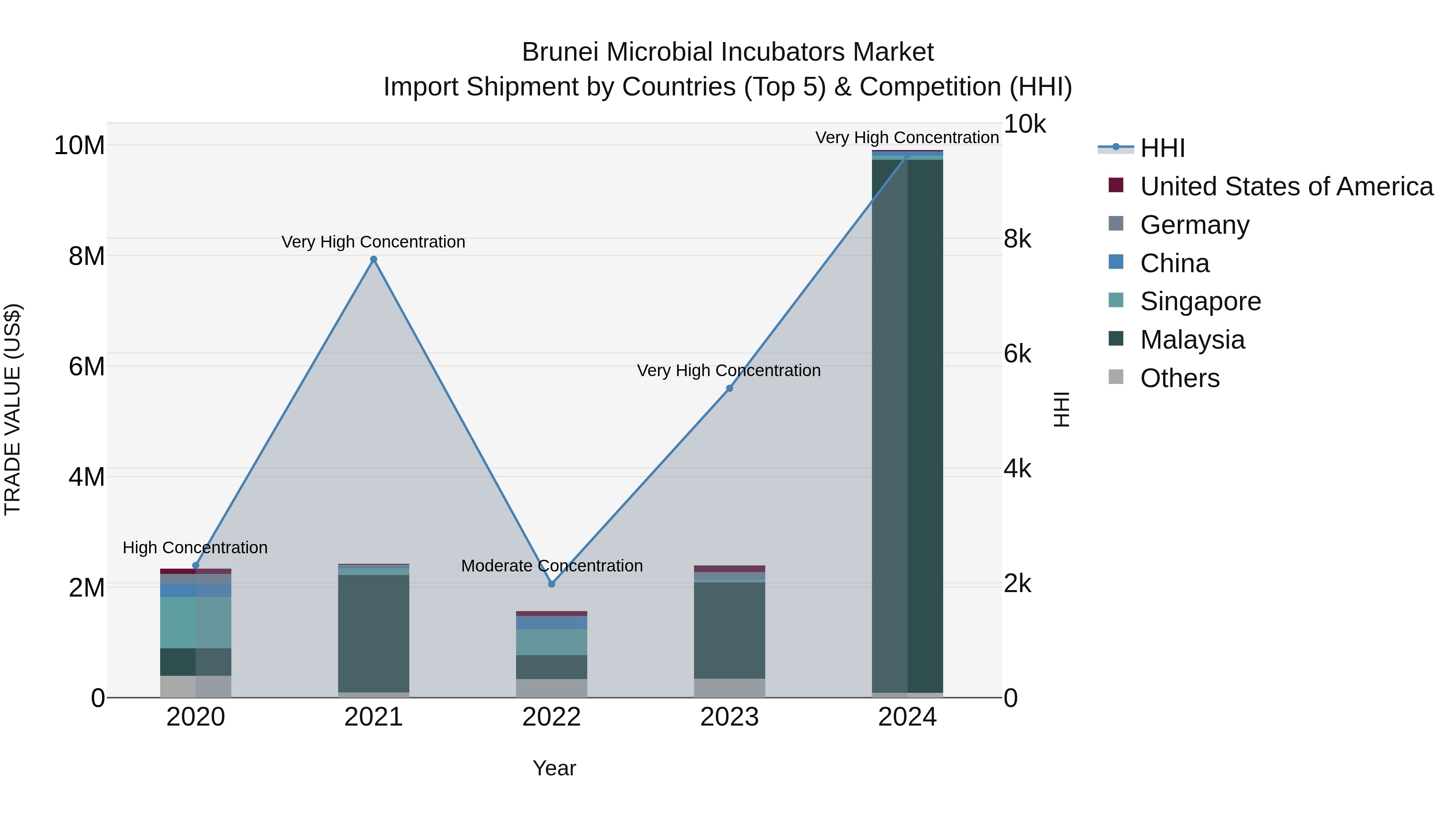This screenshot has width=1456, height=819.
Task: Click the 2023 x-axis label
Action: click(x=729, y=717)
